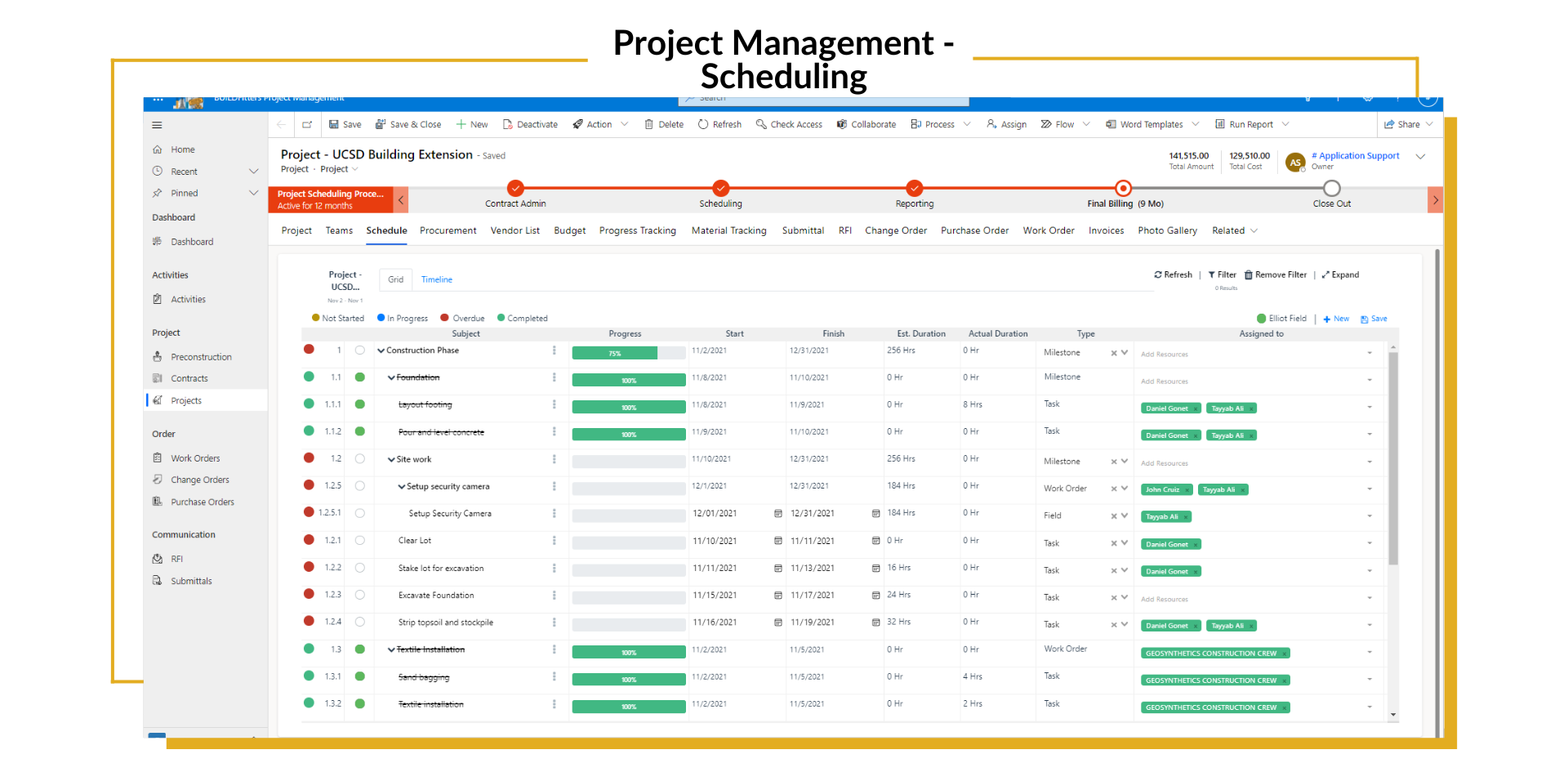
Task: Select the circle checkbox on the Site work row
Action: tap(360, 458)
